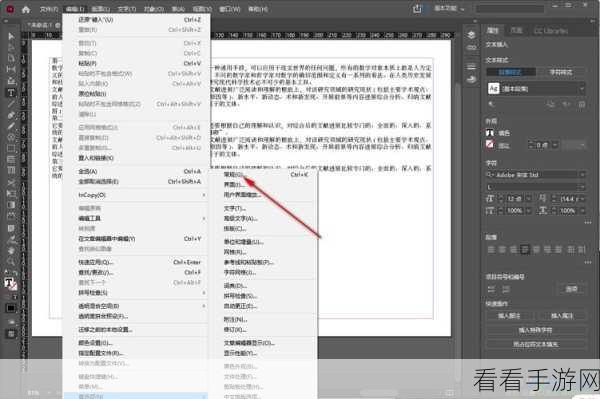Click the 选项 button under 项目符号和编号
The height and width of the screenshot is (399, 600).
(571, 289)
